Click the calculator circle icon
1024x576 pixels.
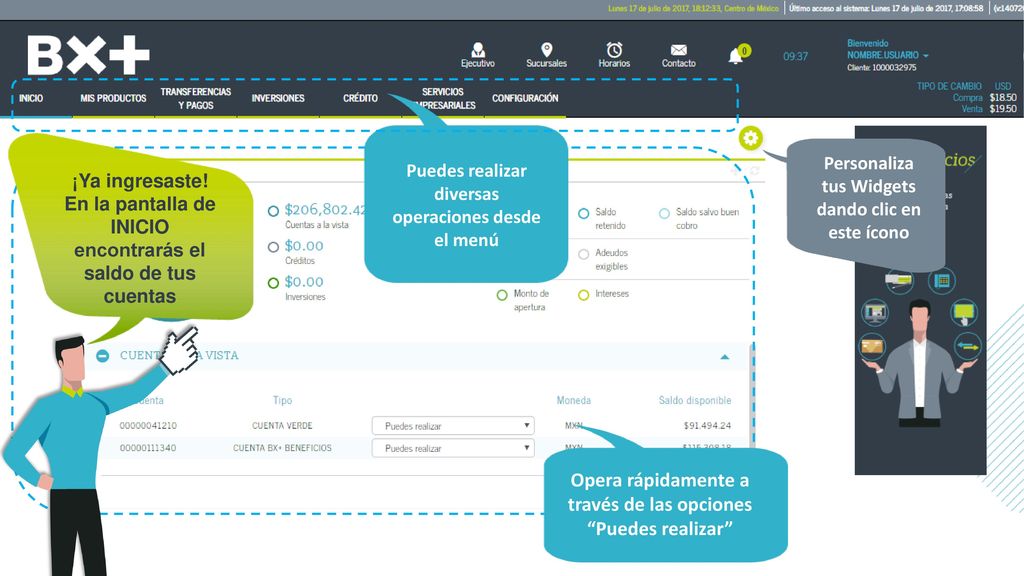(941, 281)
